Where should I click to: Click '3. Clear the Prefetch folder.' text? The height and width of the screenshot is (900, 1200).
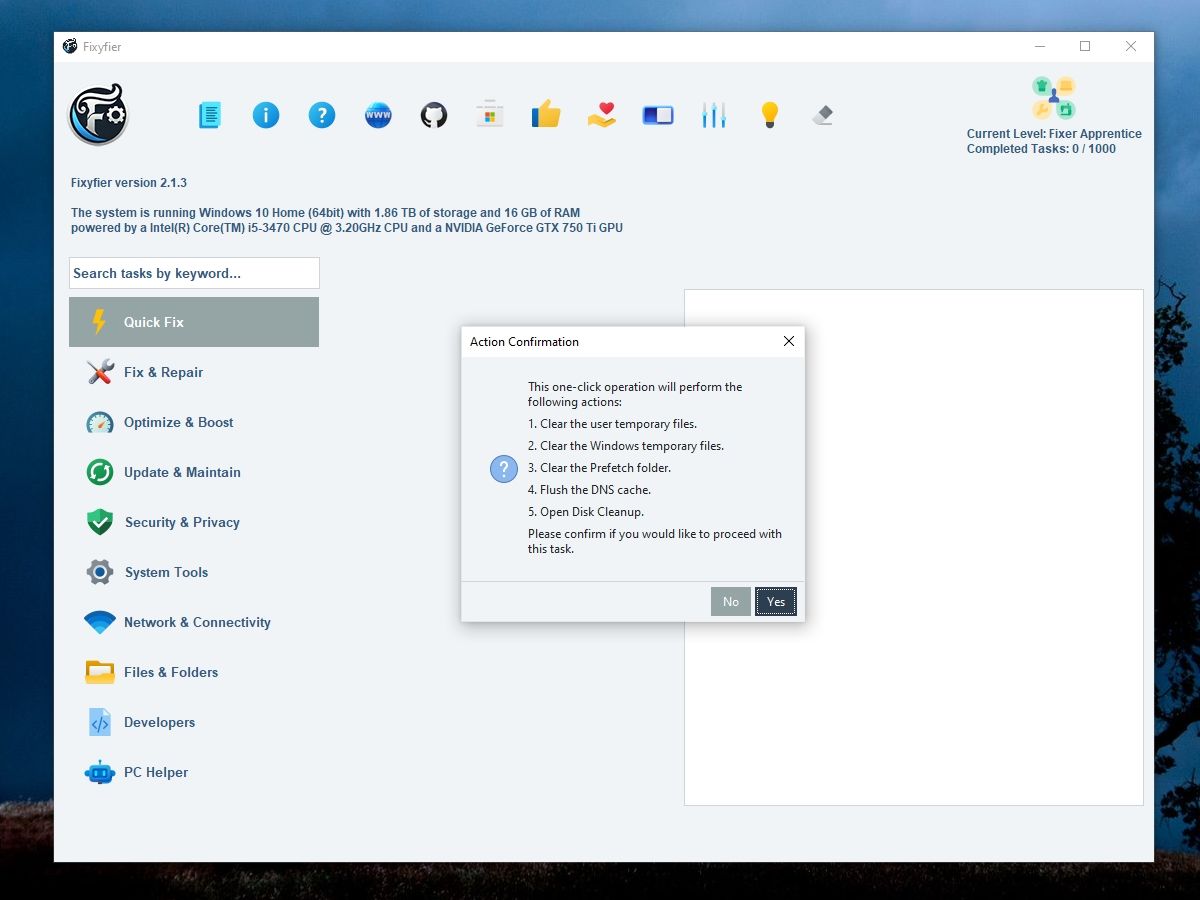[599, 468]
